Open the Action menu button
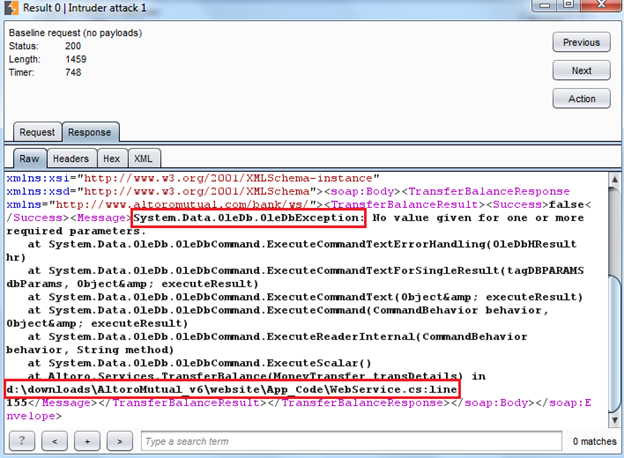Image resolution: width=624 pixels, height=458 pixels. pos(581,99)
